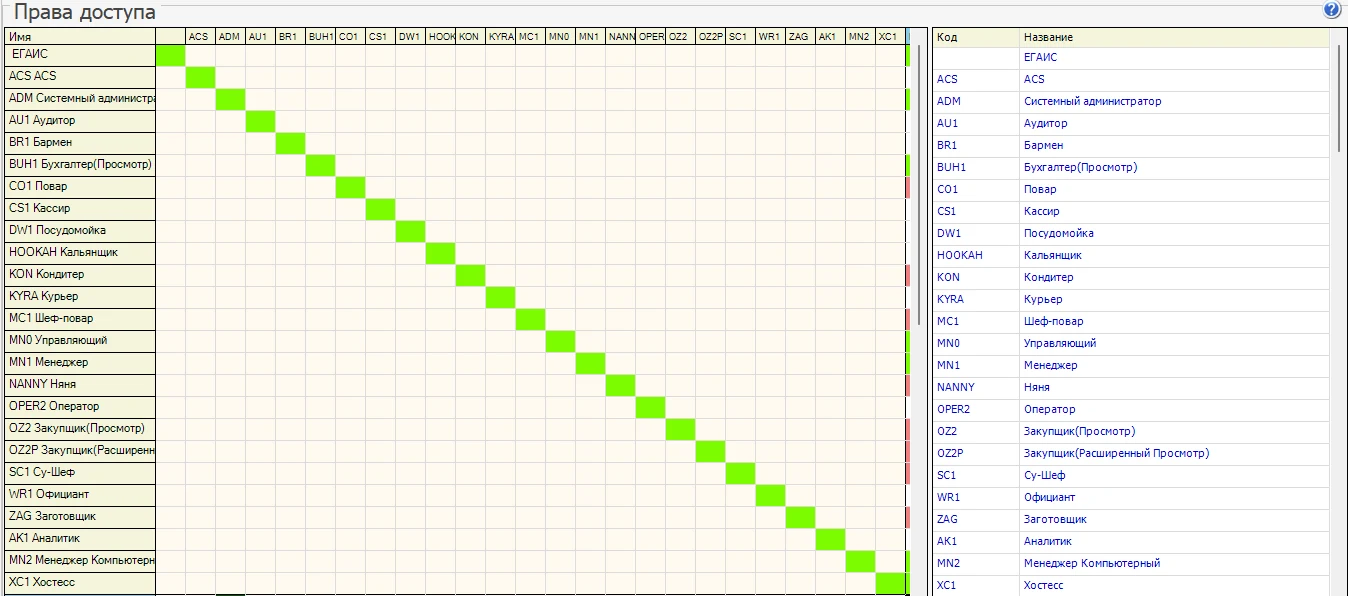
Task: Toggle the green cell in BR1 Бармен row
Action: click(x=291, y=144)
